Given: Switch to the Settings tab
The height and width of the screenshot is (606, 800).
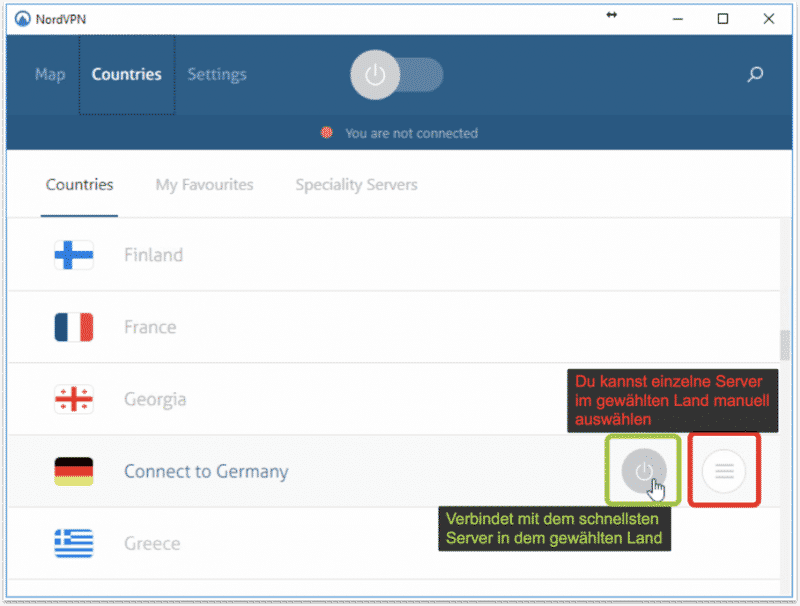Looking at the screenshot, I should coord(217,74).
